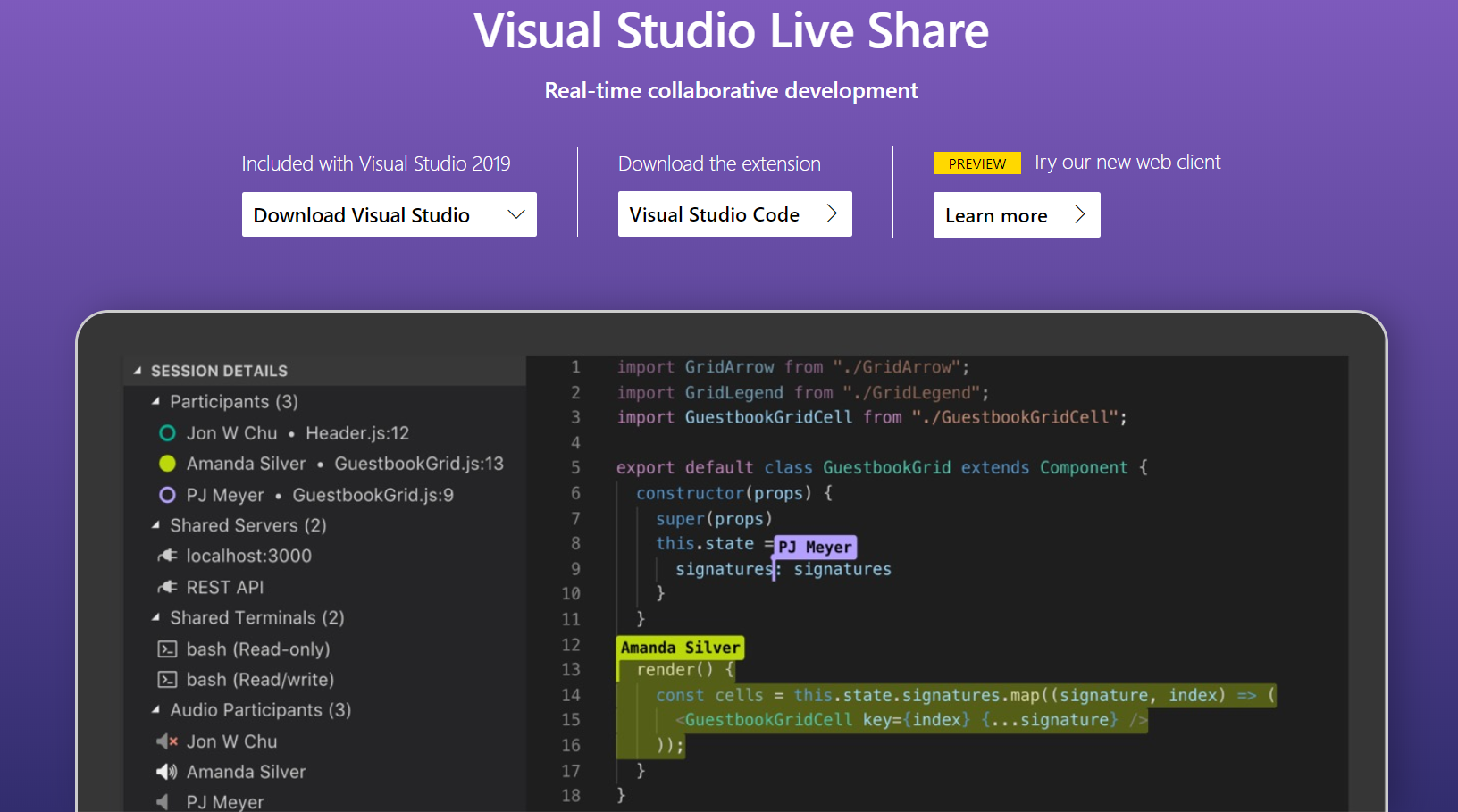The width and height of the screenshot is (1458, 812).
Task: Select PJ Meyer under Audio Participants
Action: [325, 800]
